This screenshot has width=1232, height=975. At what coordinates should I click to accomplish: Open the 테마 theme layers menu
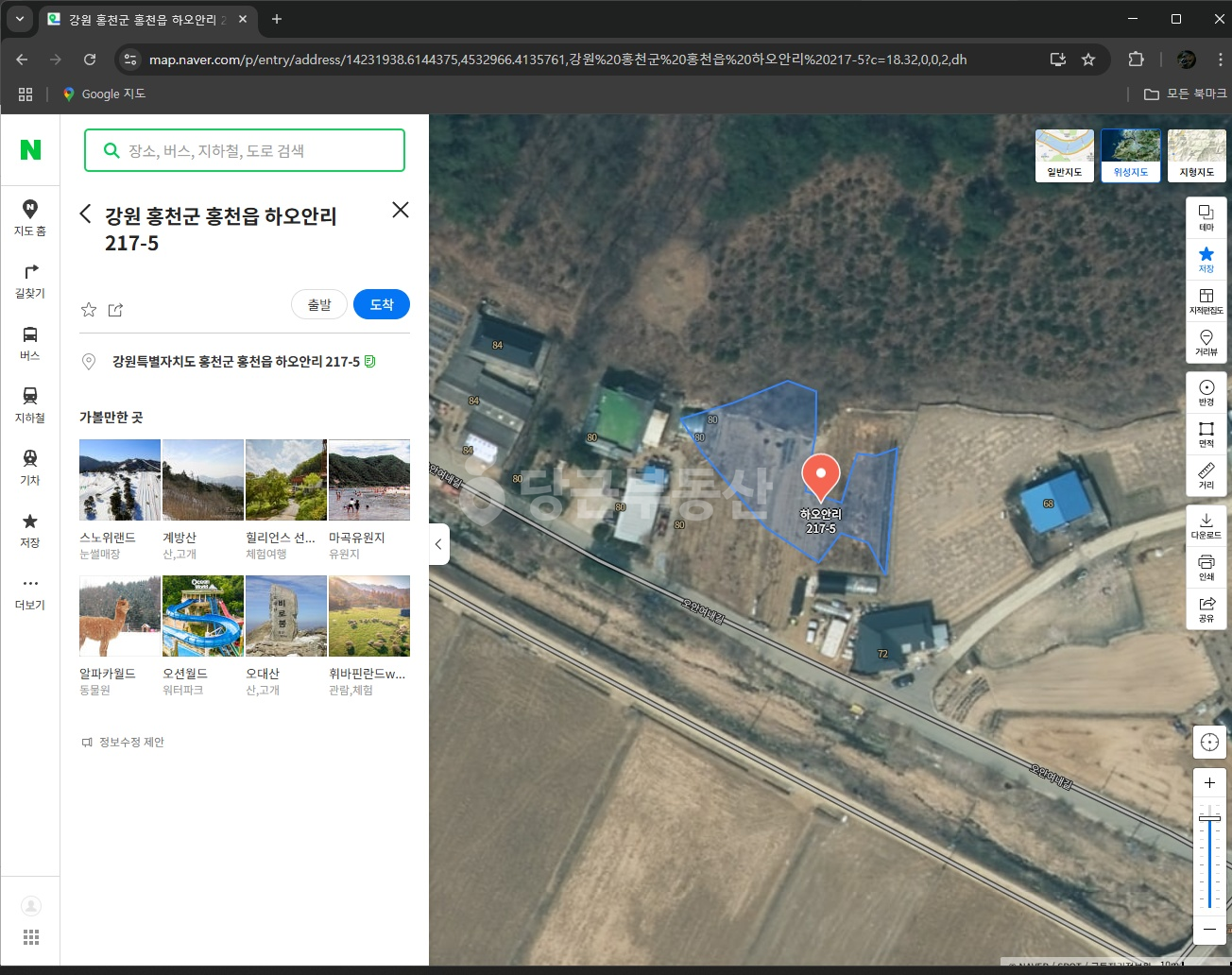coord(1206,218)
